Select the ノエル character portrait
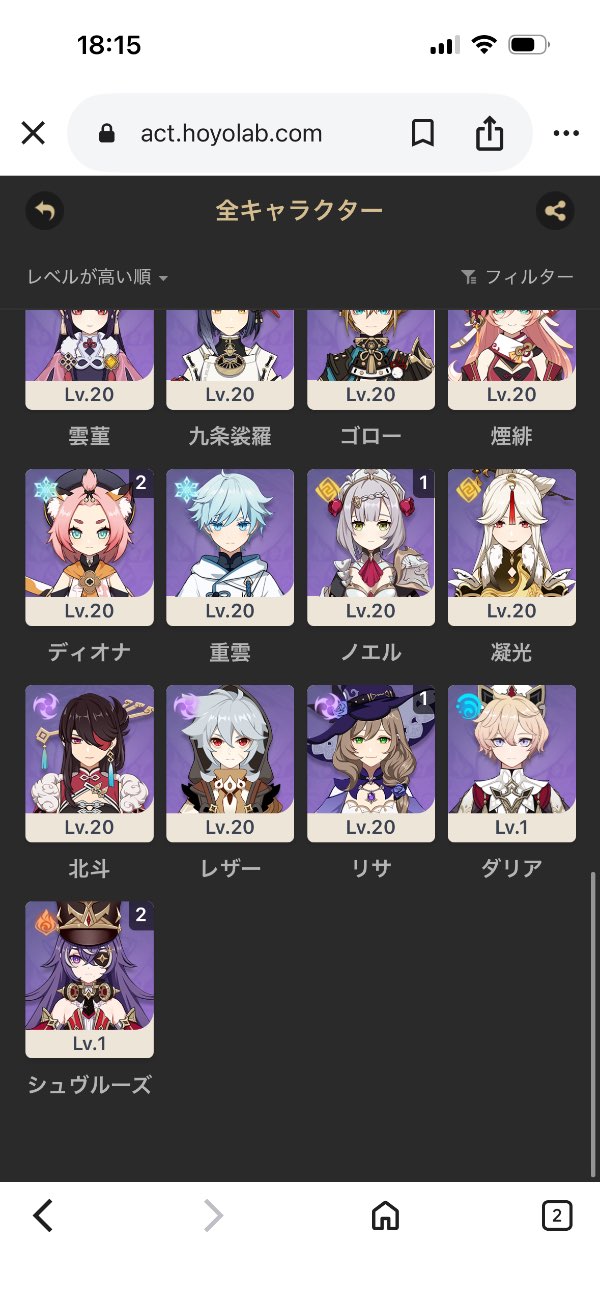The height and width of the screenshot is (1300, 600). point(371,548)
